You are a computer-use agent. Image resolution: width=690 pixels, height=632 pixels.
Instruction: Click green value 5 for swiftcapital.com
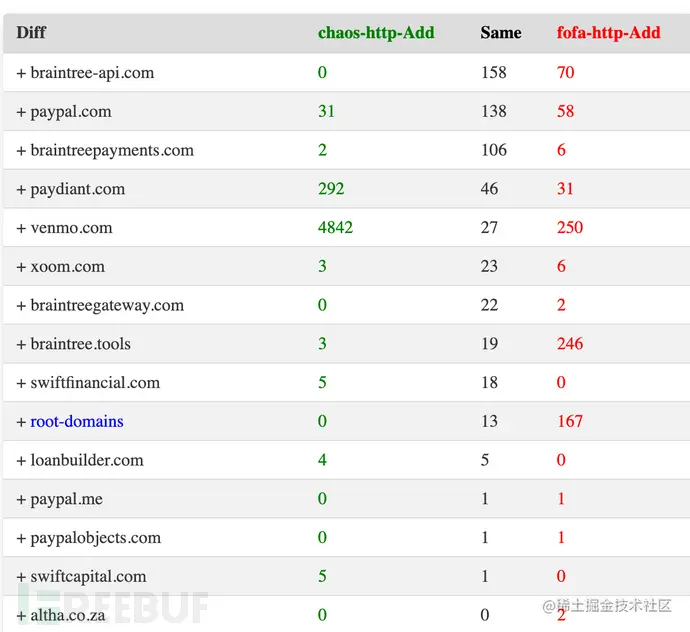[323, 576]
